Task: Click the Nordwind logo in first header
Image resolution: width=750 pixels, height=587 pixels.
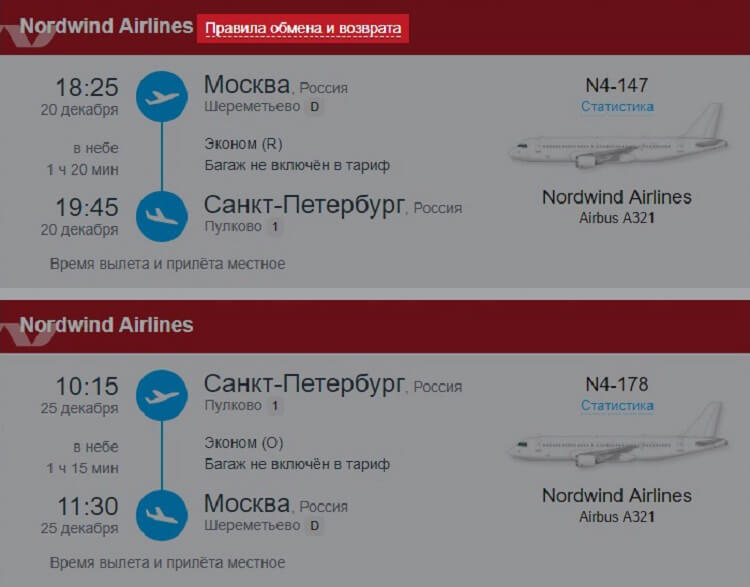Action: (x=27, y=36)
